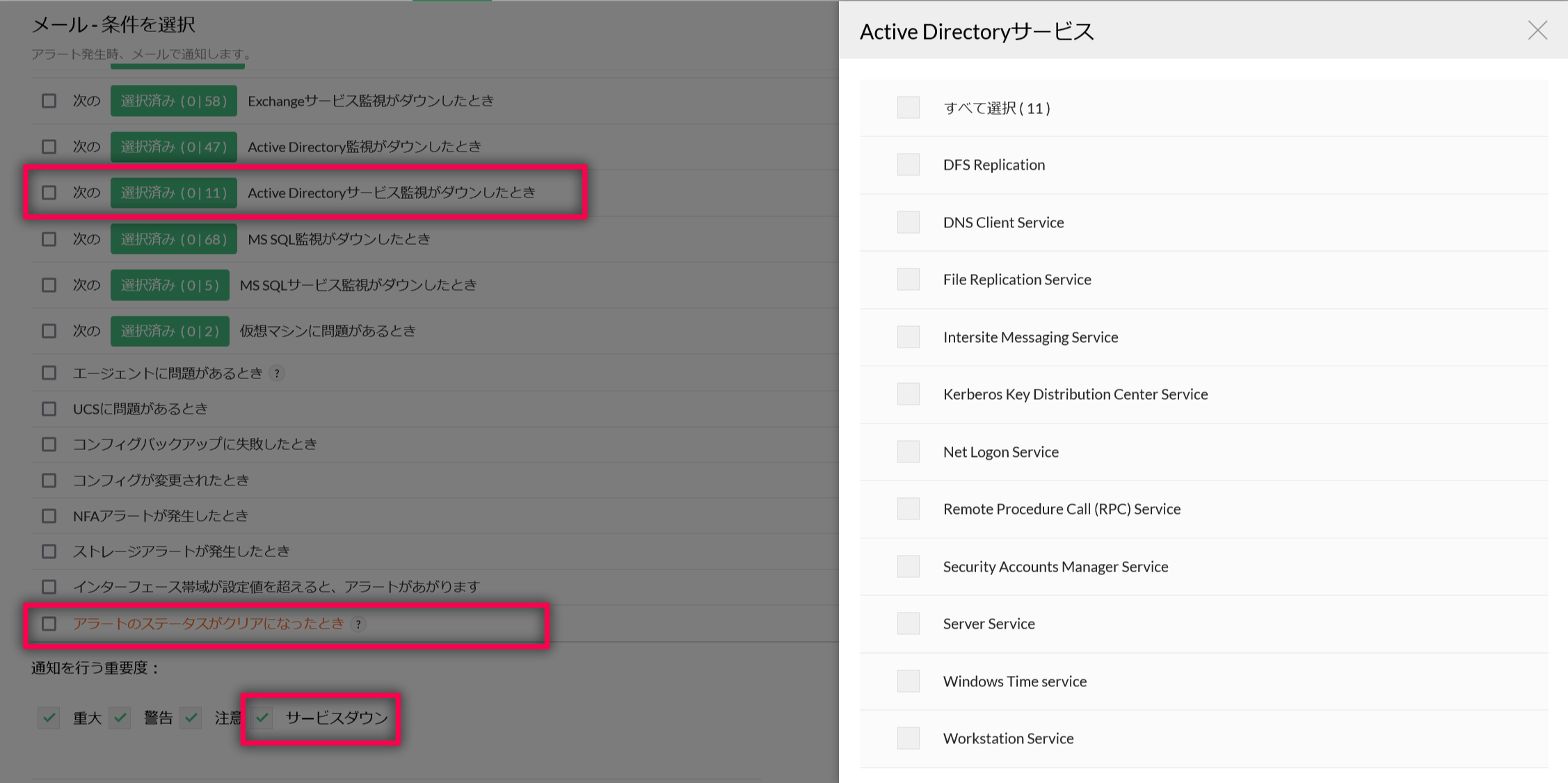Enable アラートのステータスがクリアになったとき checkbox

click(49, 624)
